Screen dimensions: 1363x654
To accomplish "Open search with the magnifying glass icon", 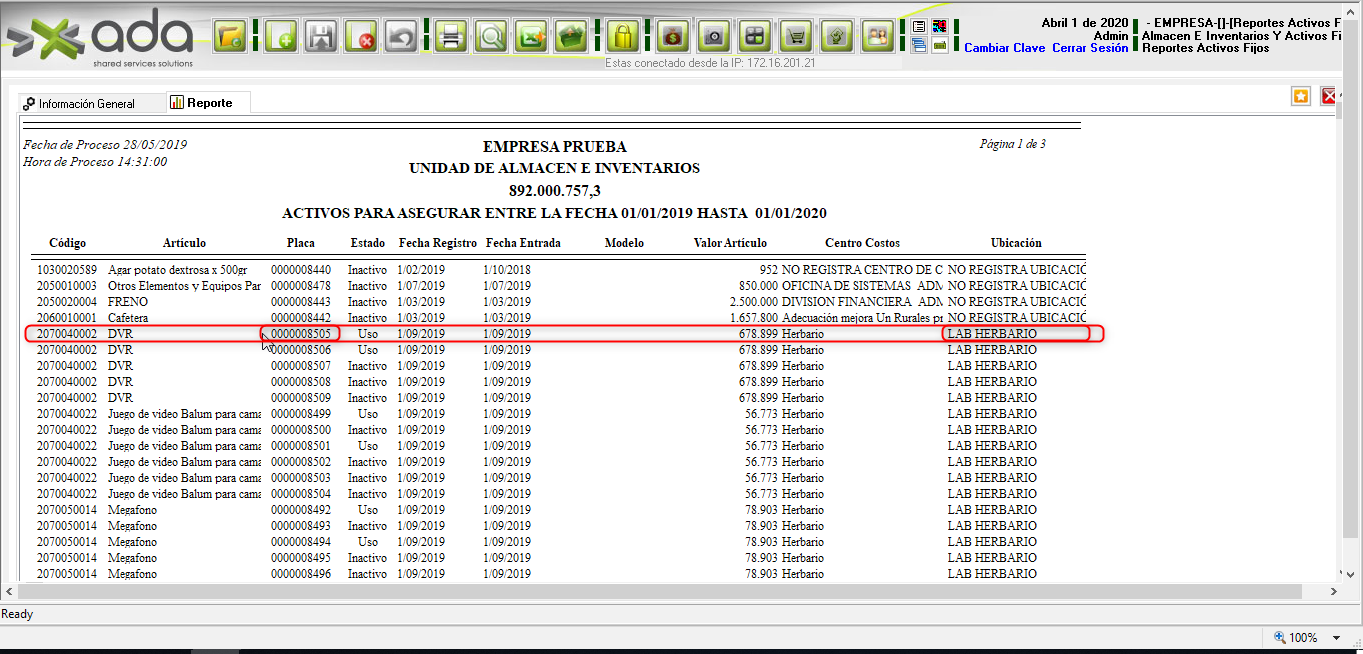I will click(x=491, y=37).
